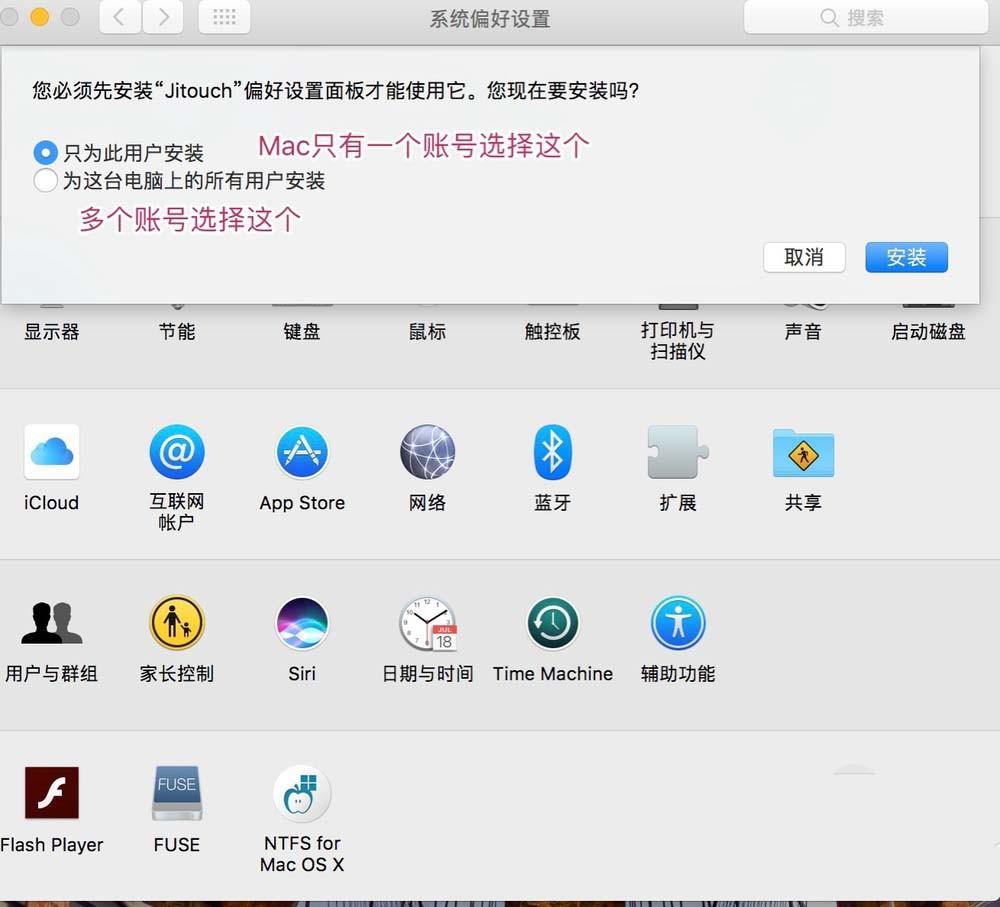Open the FUSE preference pane
This screenshot has width=1000, height=907.
pos(176,793)
